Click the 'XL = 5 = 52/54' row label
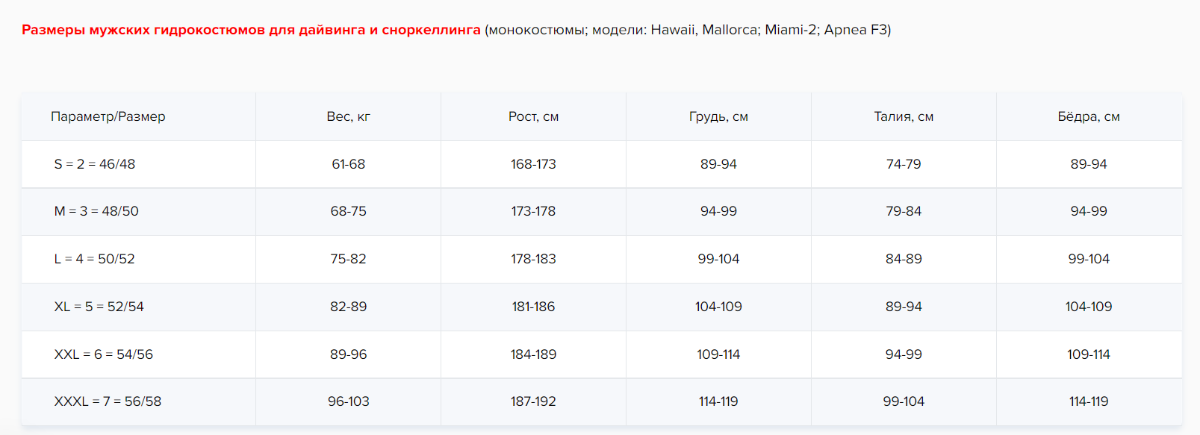This screenshot has width=1200, height=435. coord(99,306)
